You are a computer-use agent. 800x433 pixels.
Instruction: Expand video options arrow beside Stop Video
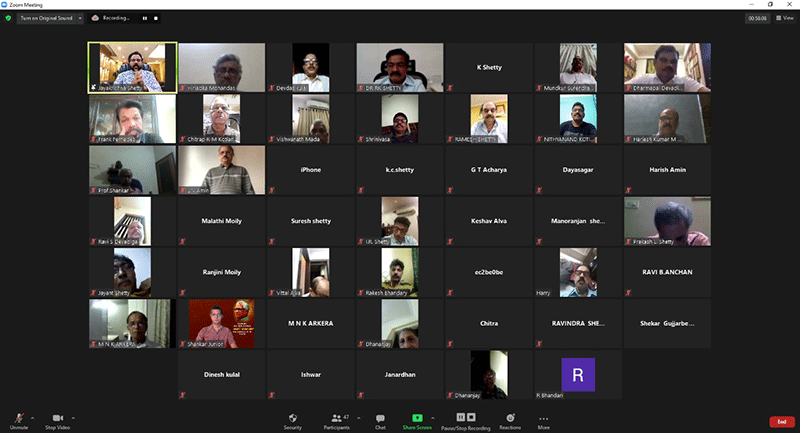click(75, 416)
